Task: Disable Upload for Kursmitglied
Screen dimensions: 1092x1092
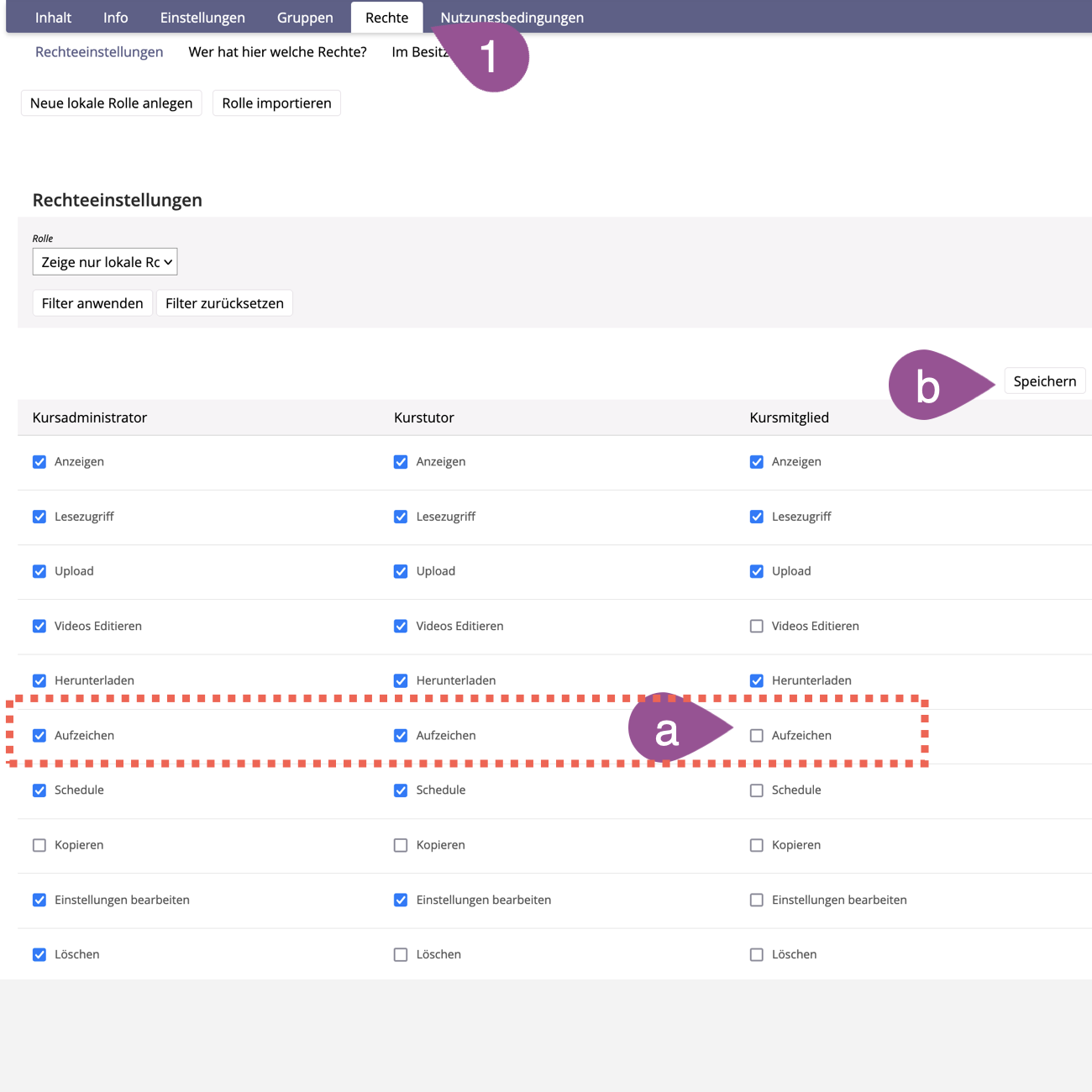Action: [x=757, y=572]
